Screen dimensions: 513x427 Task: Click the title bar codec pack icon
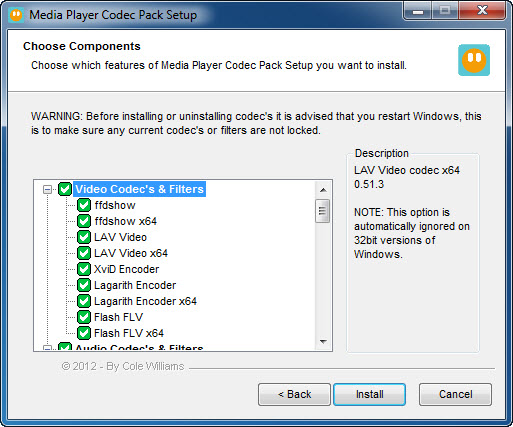(16, 15)
